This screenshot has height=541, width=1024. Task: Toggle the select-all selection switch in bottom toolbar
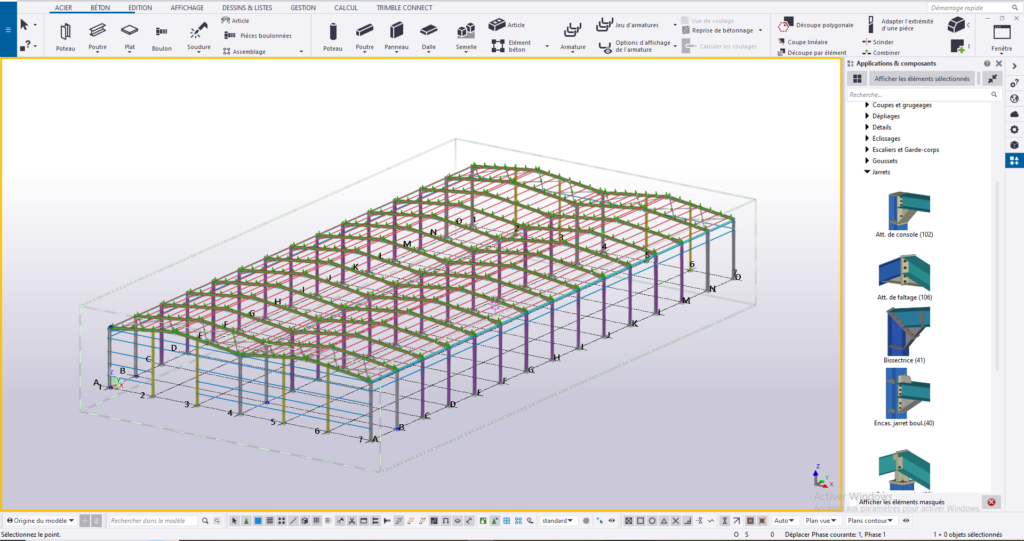[234, 521]
